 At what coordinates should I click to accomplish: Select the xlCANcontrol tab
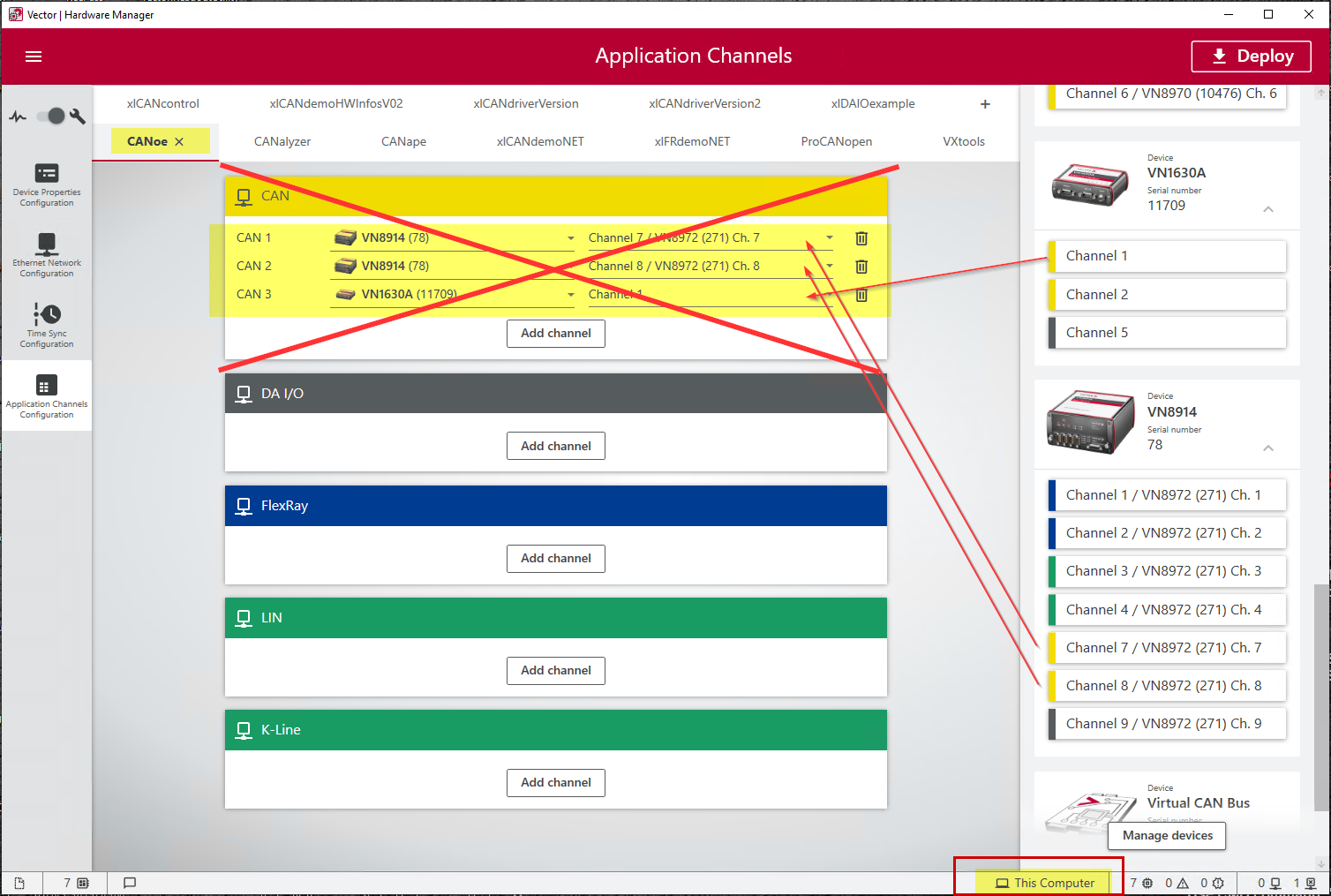(x=163, y=103)
